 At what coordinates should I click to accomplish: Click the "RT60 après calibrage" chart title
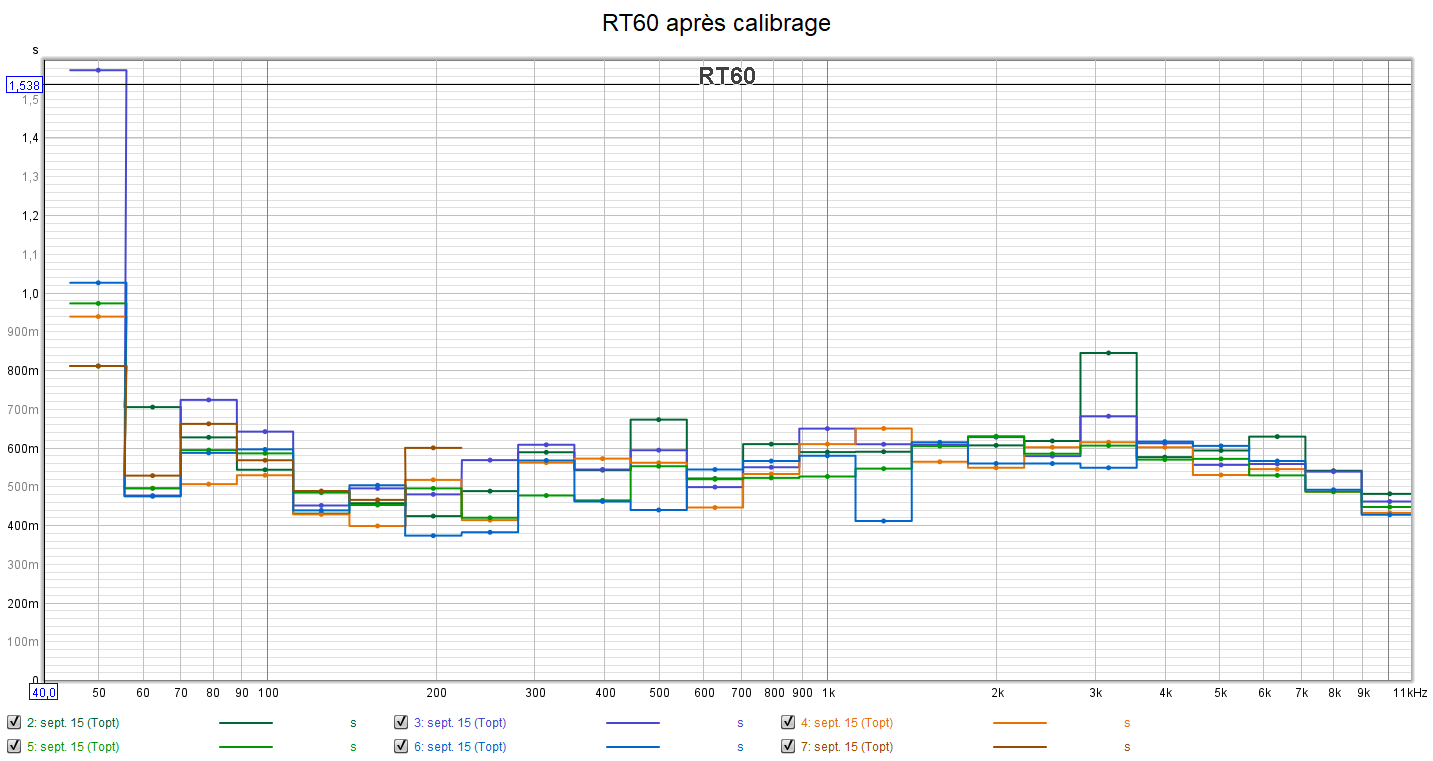716,23
